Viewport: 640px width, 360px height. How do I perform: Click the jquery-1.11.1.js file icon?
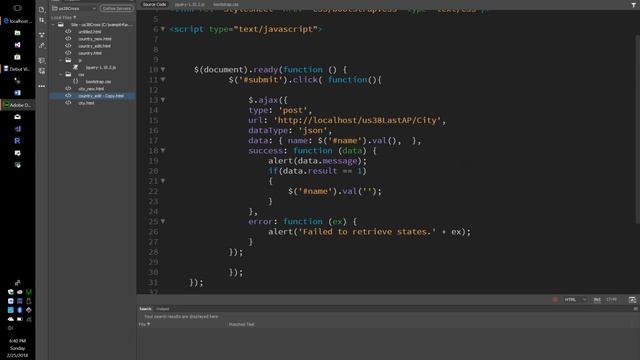point(76,67)
